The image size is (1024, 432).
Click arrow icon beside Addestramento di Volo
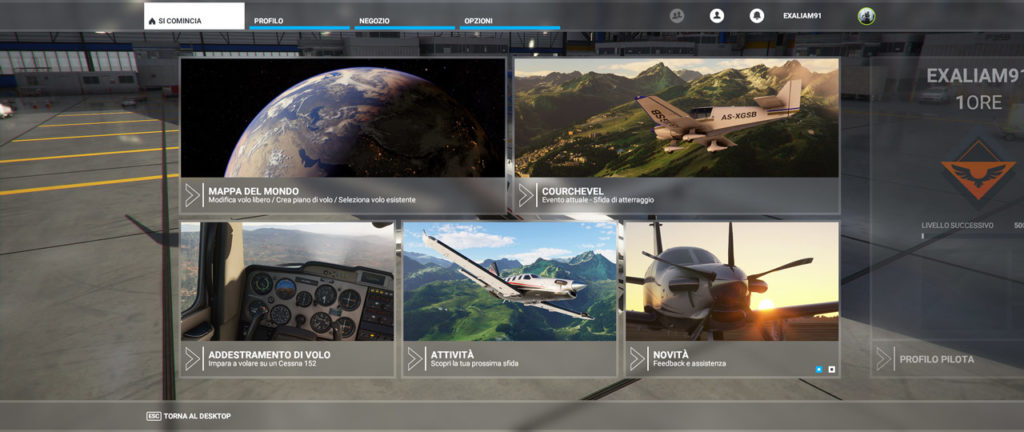point(193,359)
